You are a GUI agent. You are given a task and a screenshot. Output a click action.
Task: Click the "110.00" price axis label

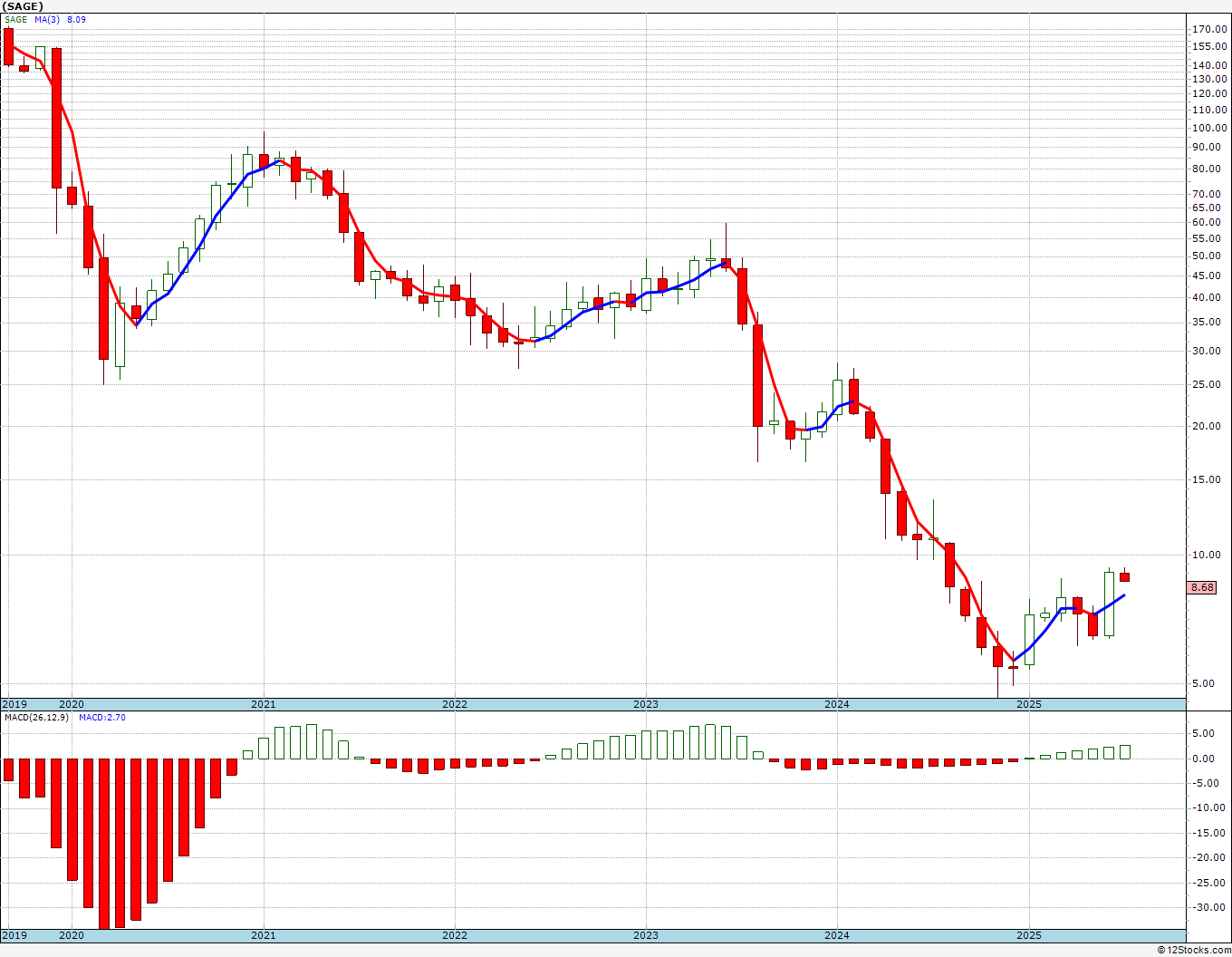[x=1210, y=110]
